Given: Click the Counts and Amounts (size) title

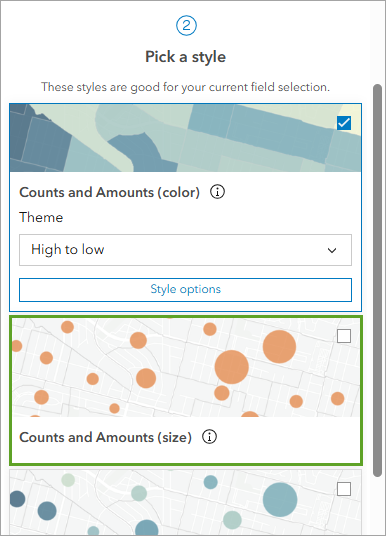Looking at the screenshot, I should [x=105, y=437].
